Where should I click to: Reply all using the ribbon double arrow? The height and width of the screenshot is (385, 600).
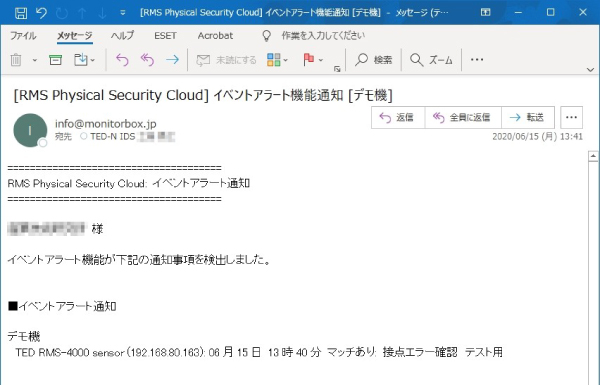[147, 60]
